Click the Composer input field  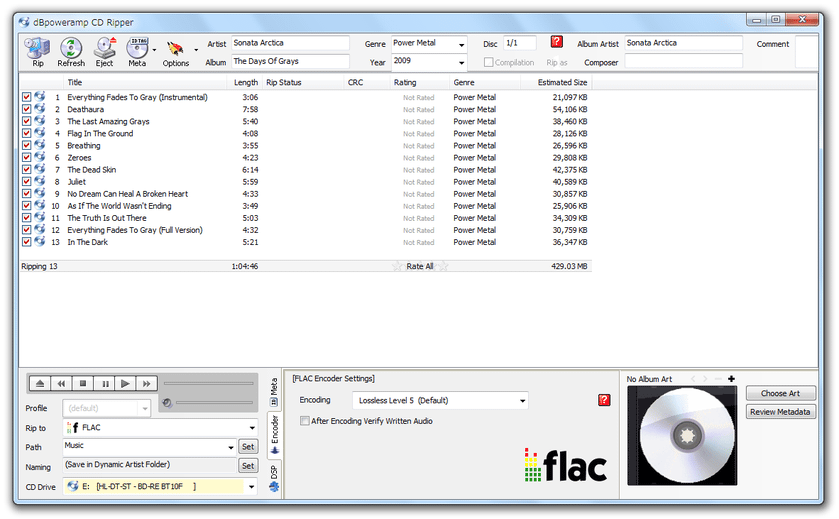click(683, 62)
